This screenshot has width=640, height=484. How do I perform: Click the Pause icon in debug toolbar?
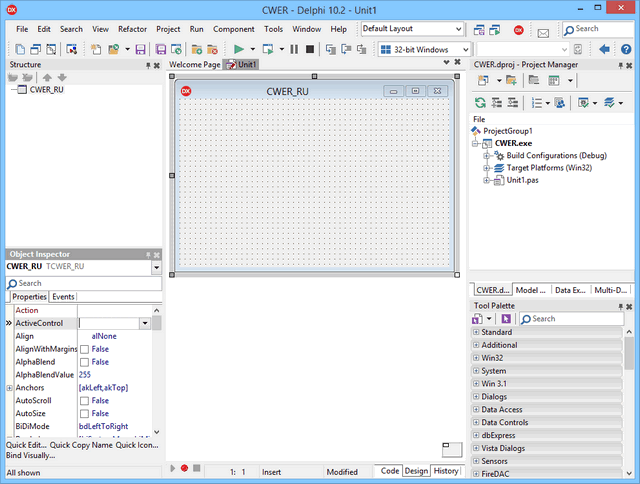tap(295, 49)
